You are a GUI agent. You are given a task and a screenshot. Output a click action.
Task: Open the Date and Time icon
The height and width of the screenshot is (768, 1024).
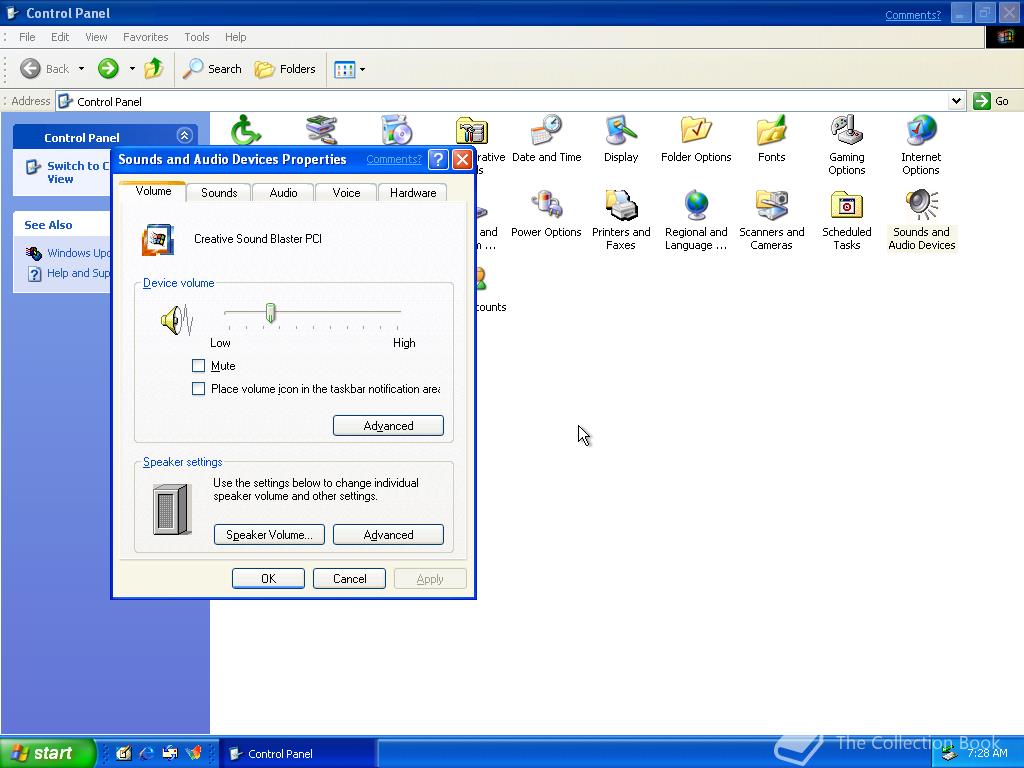click(x=547, y=138)
